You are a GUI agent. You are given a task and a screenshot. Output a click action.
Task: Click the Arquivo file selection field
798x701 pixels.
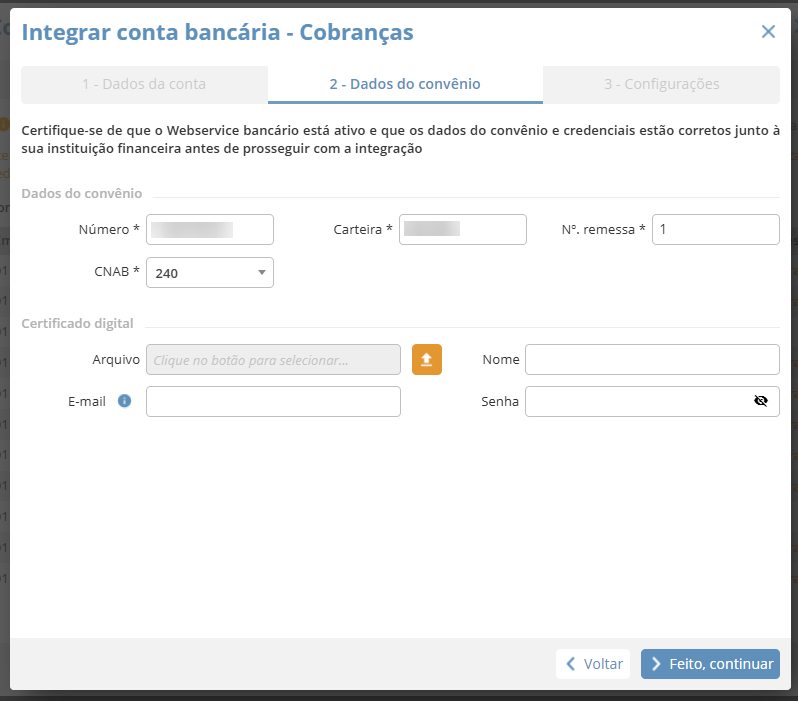pyautogui.click(x=273, y=360)
